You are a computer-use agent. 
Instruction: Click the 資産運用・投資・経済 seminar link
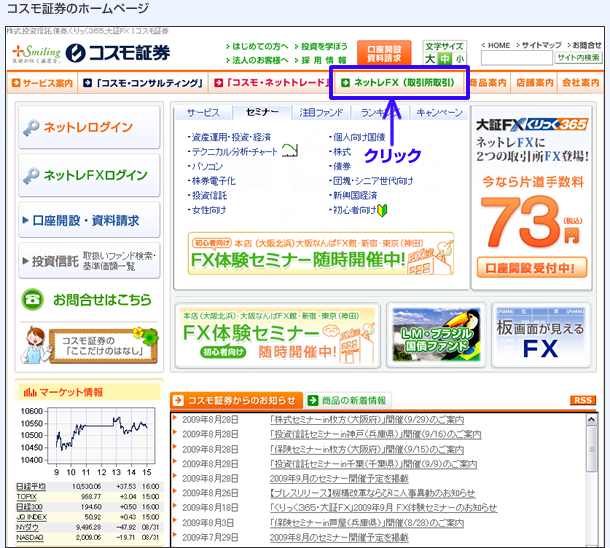click(229, 137)
